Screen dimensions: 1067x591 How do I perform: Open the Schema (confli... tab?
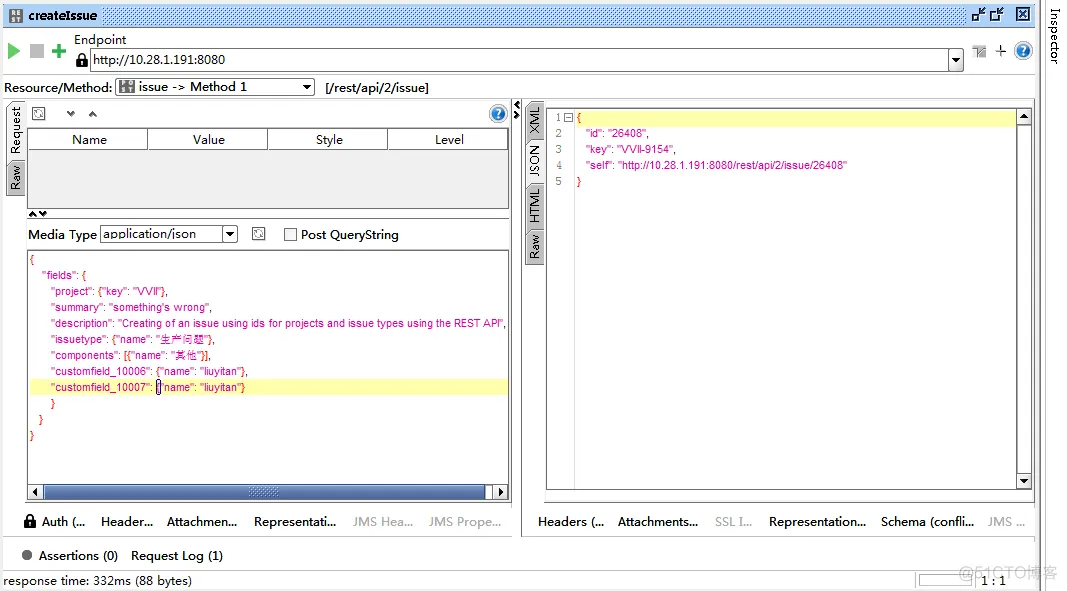pos(928,522)
